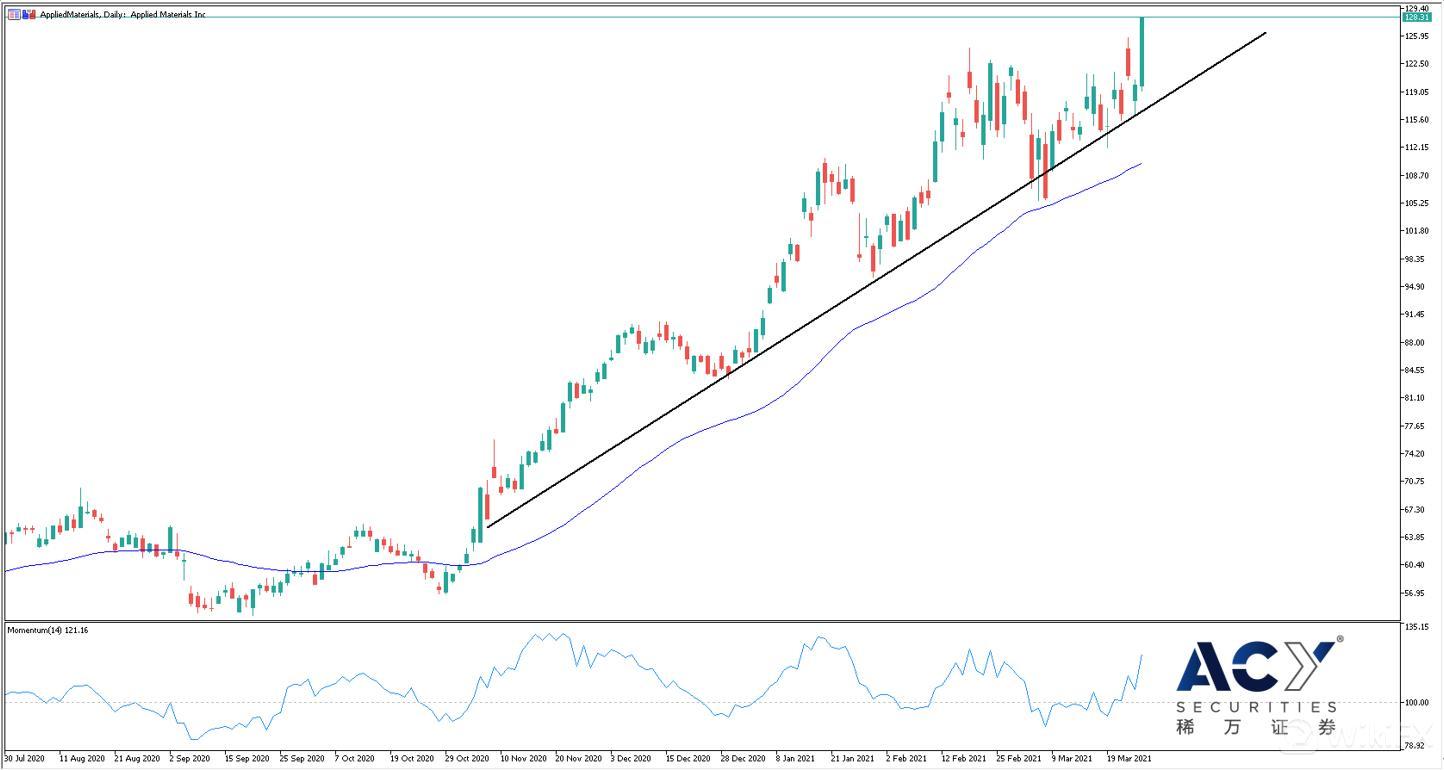Click the 125.95 price scale label
The height and width of the screenshot is (770, 1444).
point(1416,37)
